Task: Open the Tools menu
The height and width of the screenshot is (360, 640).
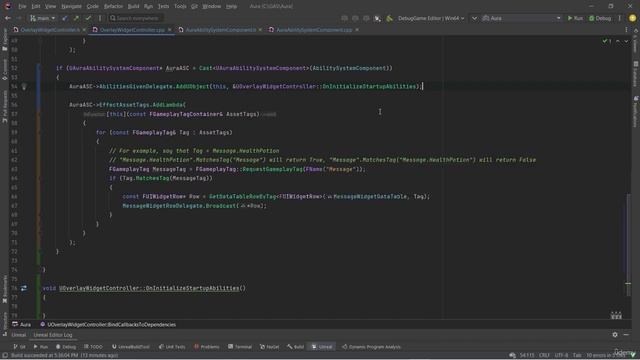Action: coord(180,6)
